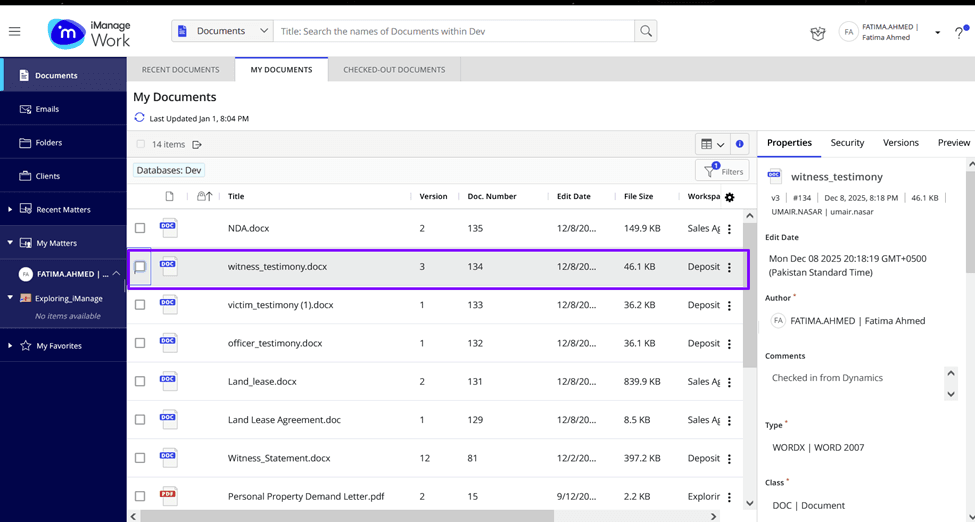975x522 pixels.
Task: Expand the Recent Matters section
Action: tap(10, 210)
